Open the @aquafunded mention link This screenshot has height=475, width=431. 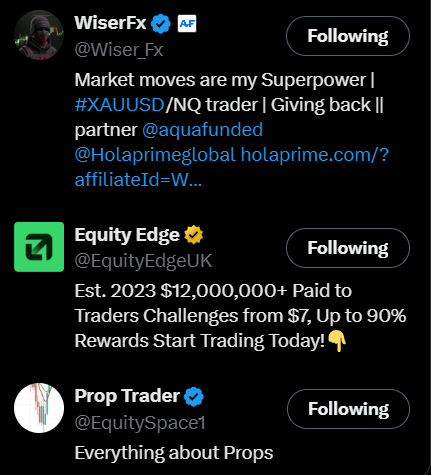click(x=203, y=130)
